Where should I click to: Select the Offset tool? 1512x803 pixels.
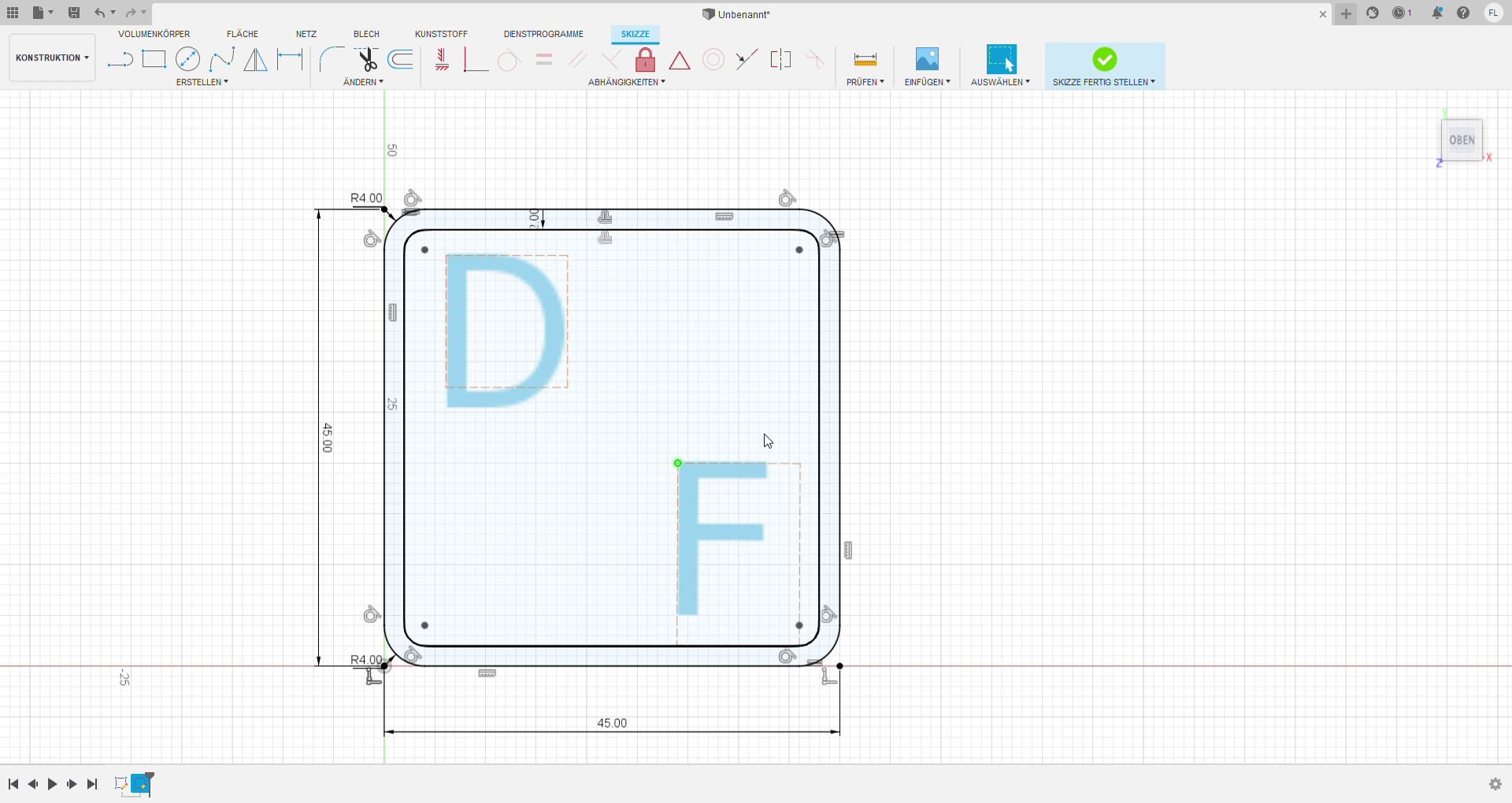point(401,59)
